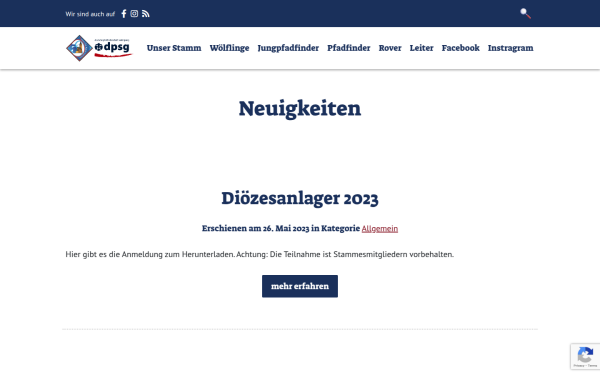Click the 'Erschienen am 26. Mai 2023' text
Screen dimensions: 600x375
pos(255,228)
